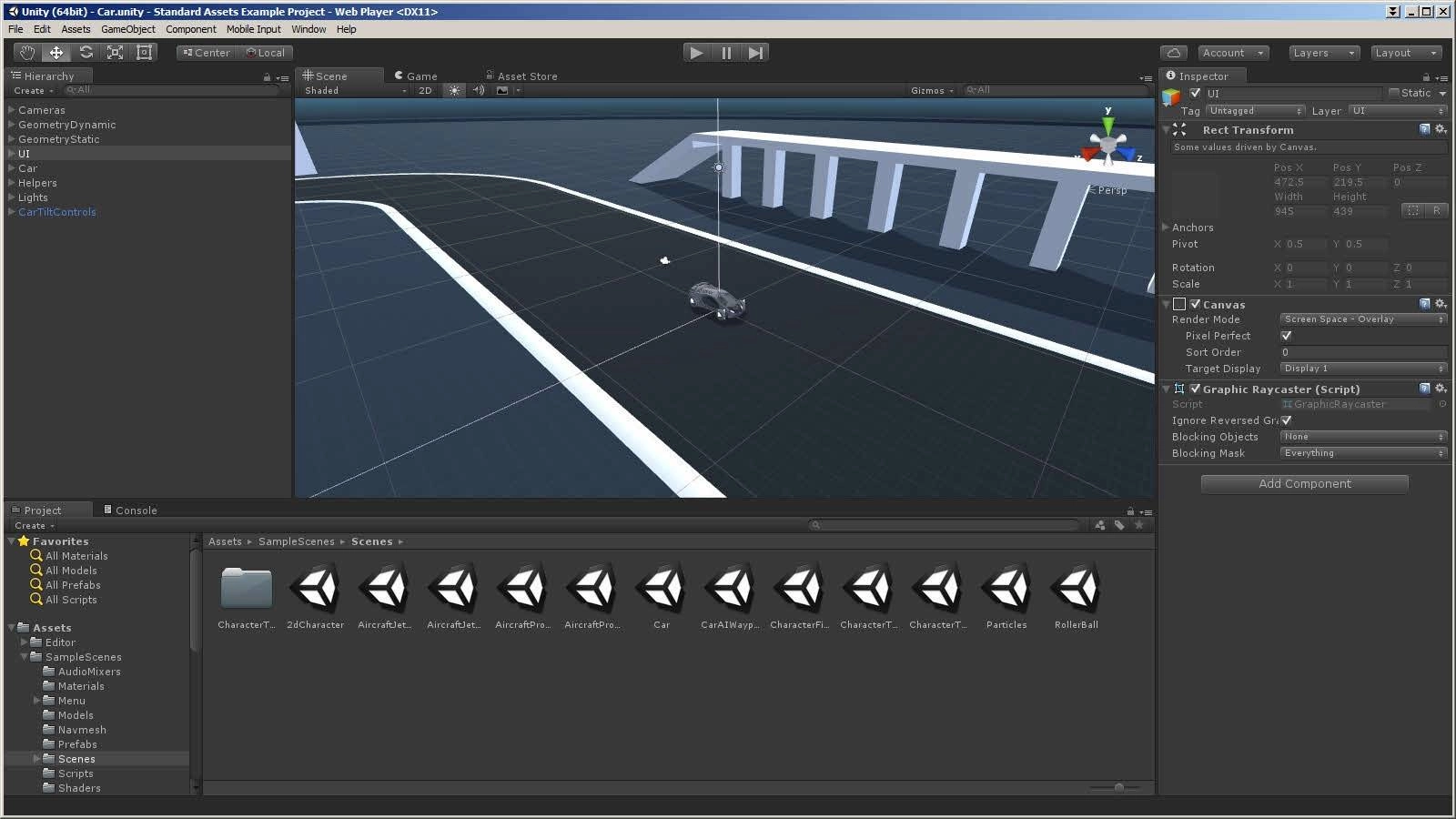Expand the Cameras hierarchy item
Viewport: 1456px width, 819px height.
click(x=12, y=110)
